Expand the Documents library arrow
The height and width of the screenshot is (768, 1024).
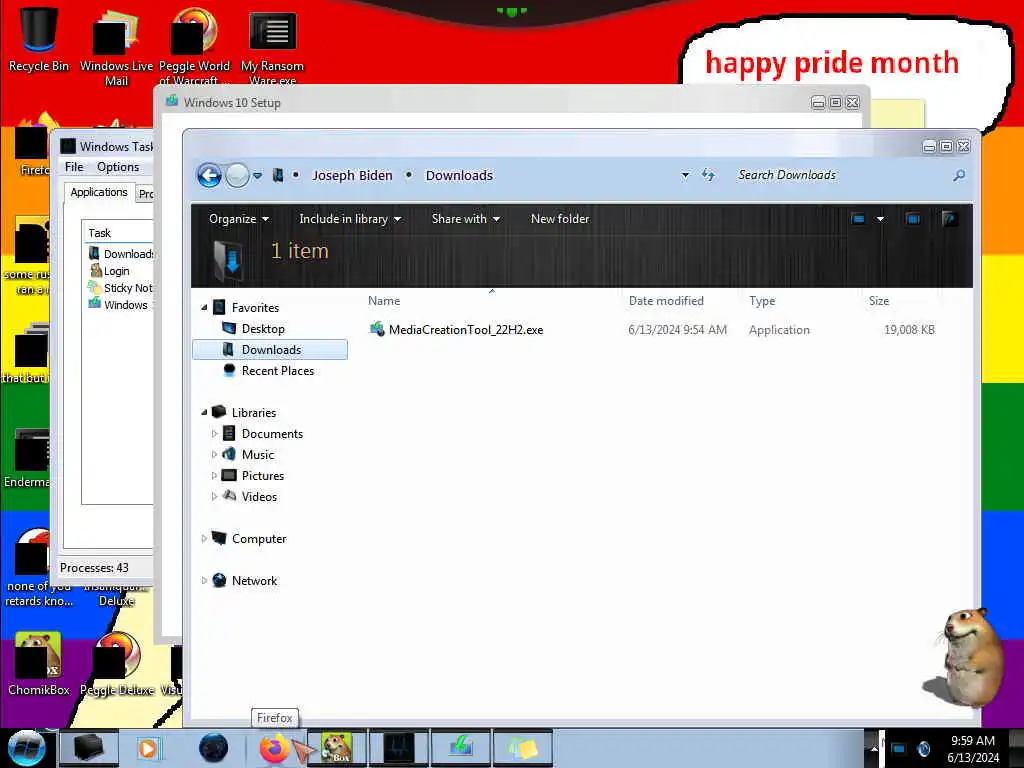pos(214,433)
